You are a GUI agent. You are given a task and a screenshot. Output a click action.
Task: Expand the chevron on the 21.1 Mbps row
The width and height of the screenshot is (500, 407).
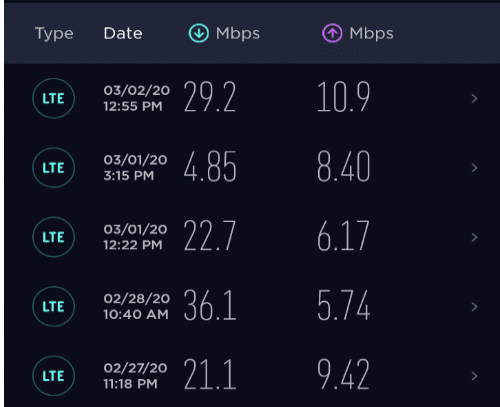point(474,376)
